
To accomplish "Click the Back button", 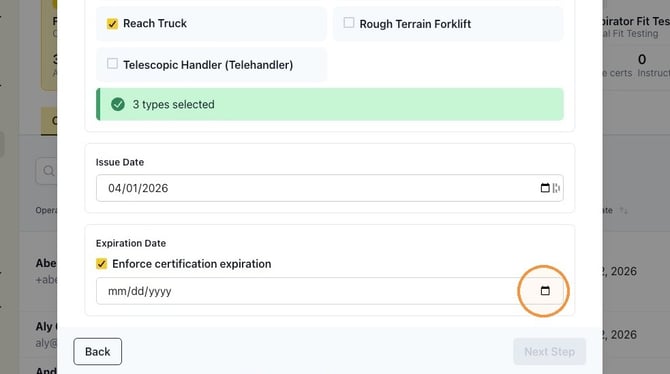I will click(x=97, y=351).
